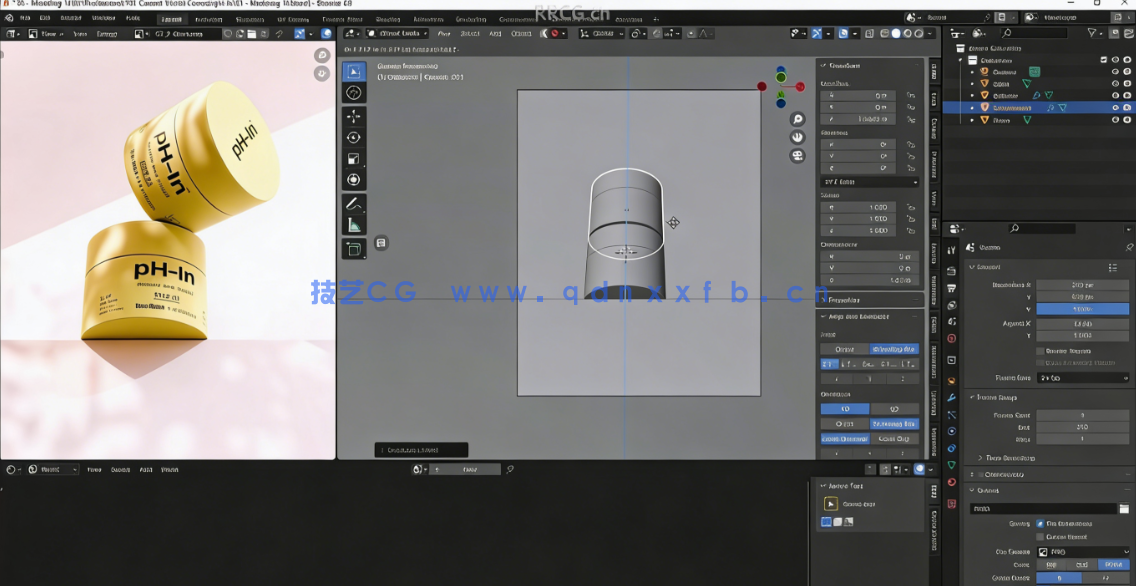1136x586 pixels.
Task: Toggle visibility of the Camera in the Outliner
Action: click(1117, 71)
